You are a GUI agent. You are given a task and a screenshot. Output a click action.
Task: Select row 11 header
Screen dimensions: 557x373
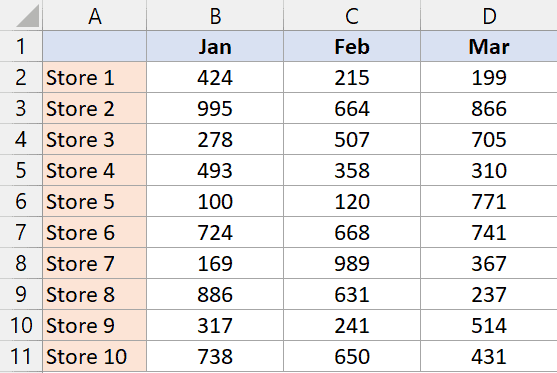(x=21, y=356)
